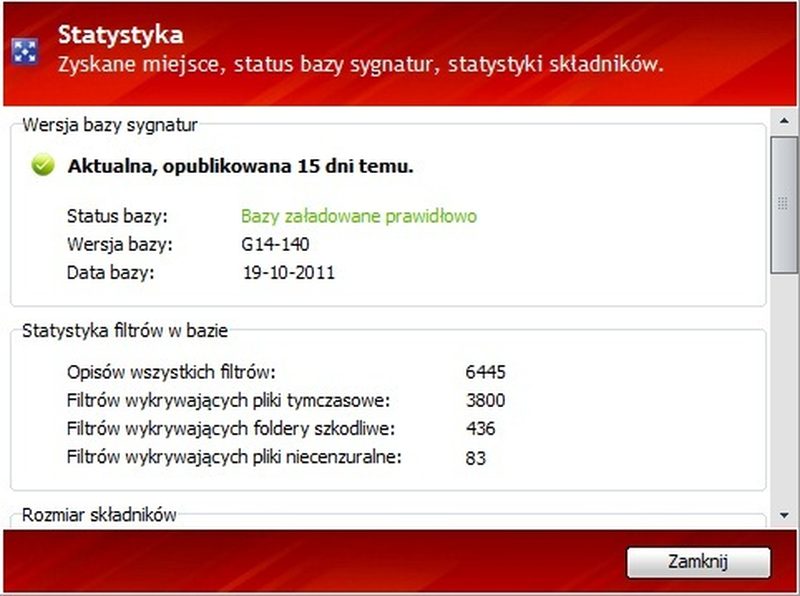Click the blue Statystyka header icon
800x596 pixels.
(x=24, y=51)
